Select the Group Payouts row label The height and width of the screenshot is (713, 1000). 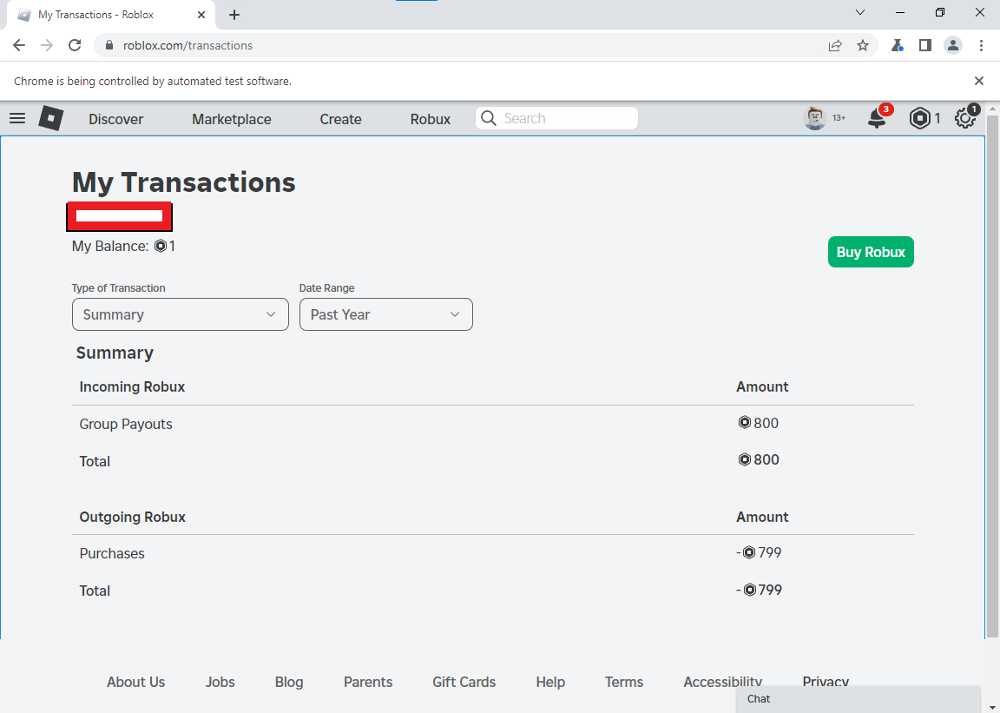click(x=126, y=424)
